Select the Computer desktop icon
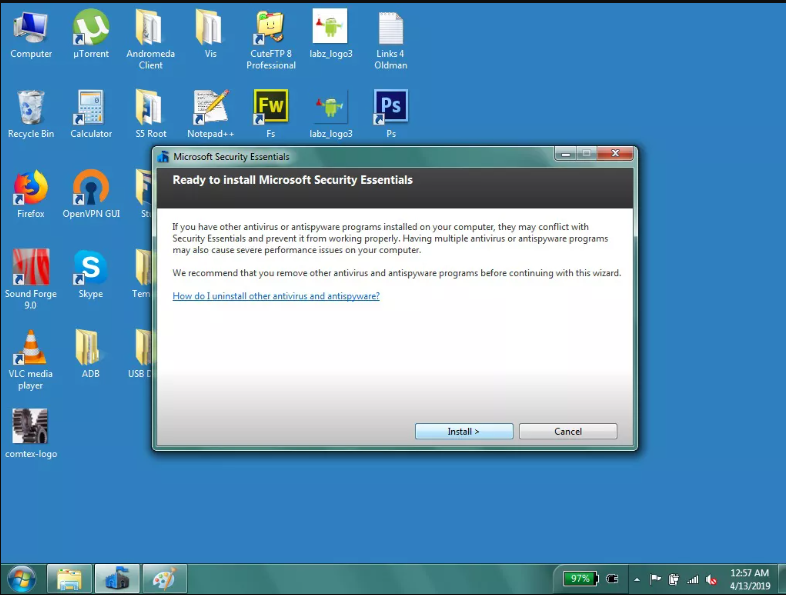Image resolution: width=786 pixels, height=595 pixels. point(31,35)
